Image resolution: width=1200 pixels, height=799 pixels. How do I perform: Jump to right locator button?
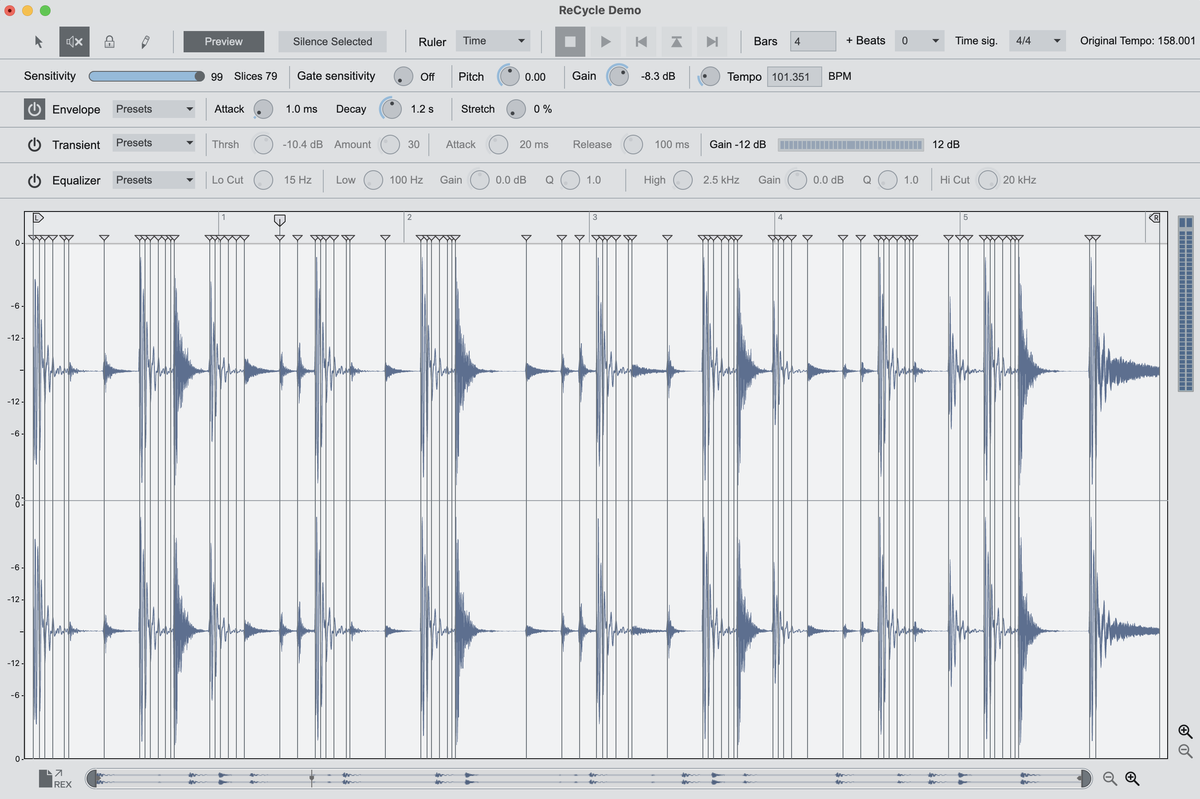[x=712, y=41]
